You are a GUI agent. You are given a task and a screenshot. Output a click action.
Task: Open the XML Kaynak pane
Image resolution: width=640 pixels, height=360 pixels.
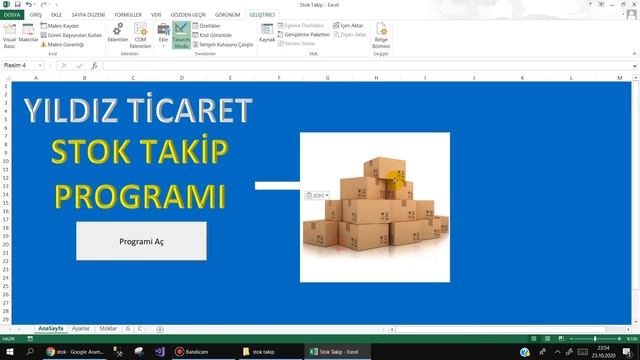pos(267,33)
